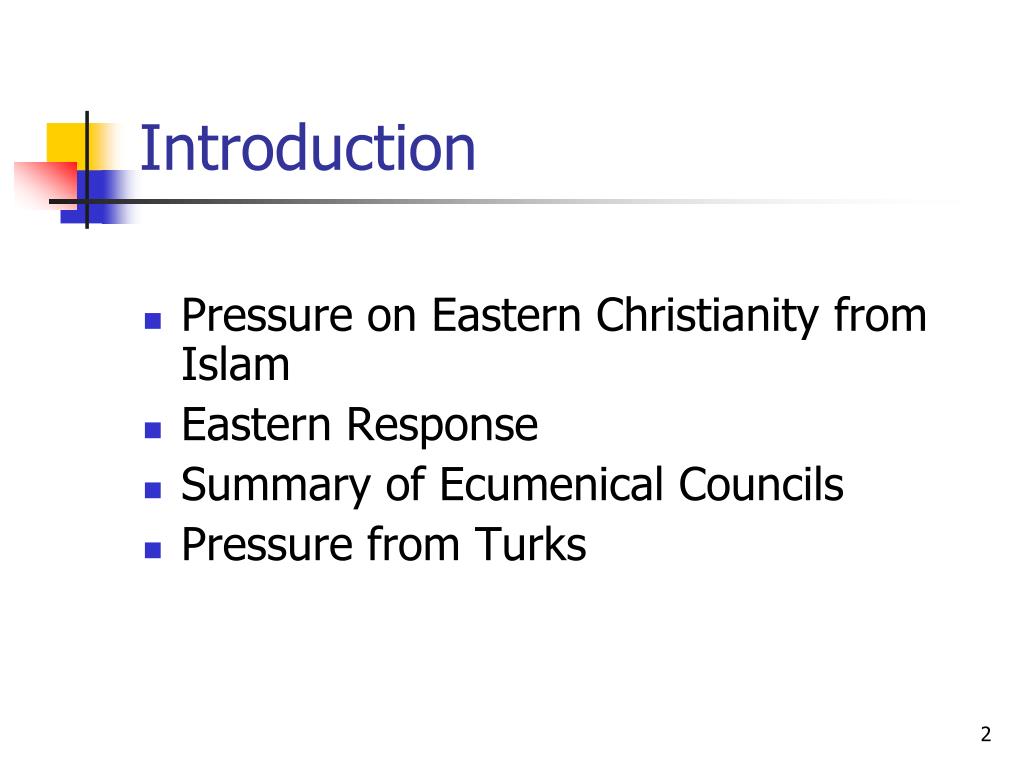Select the red gradient square decoration
Image resolution: width=1024 pixels, height=768 pixels.
(46, 185)
